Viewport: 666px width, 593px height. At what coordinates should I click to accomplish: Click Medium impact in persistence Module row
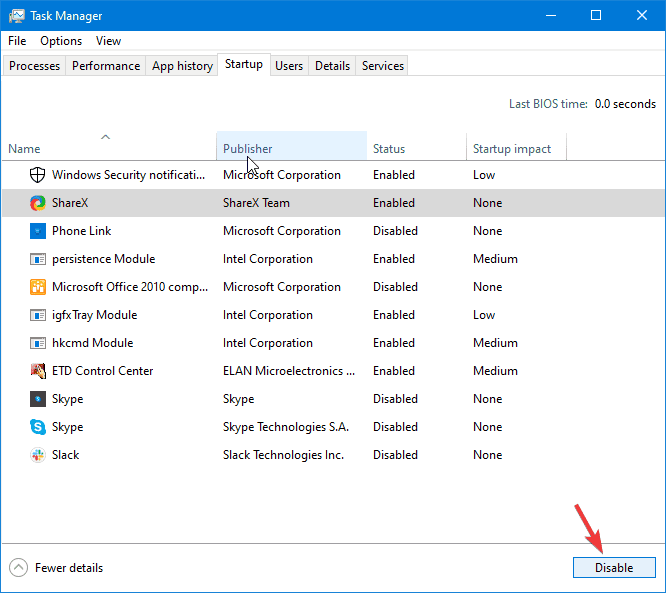point(495,259)
